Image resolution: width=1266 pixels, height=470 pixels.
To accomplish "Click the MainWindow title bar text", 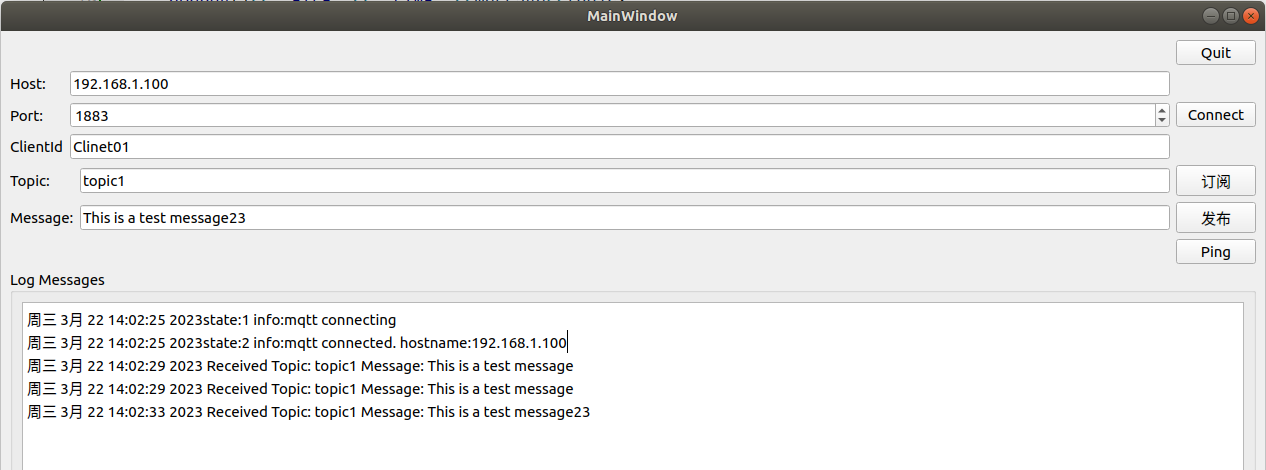I will pos(632,16).
